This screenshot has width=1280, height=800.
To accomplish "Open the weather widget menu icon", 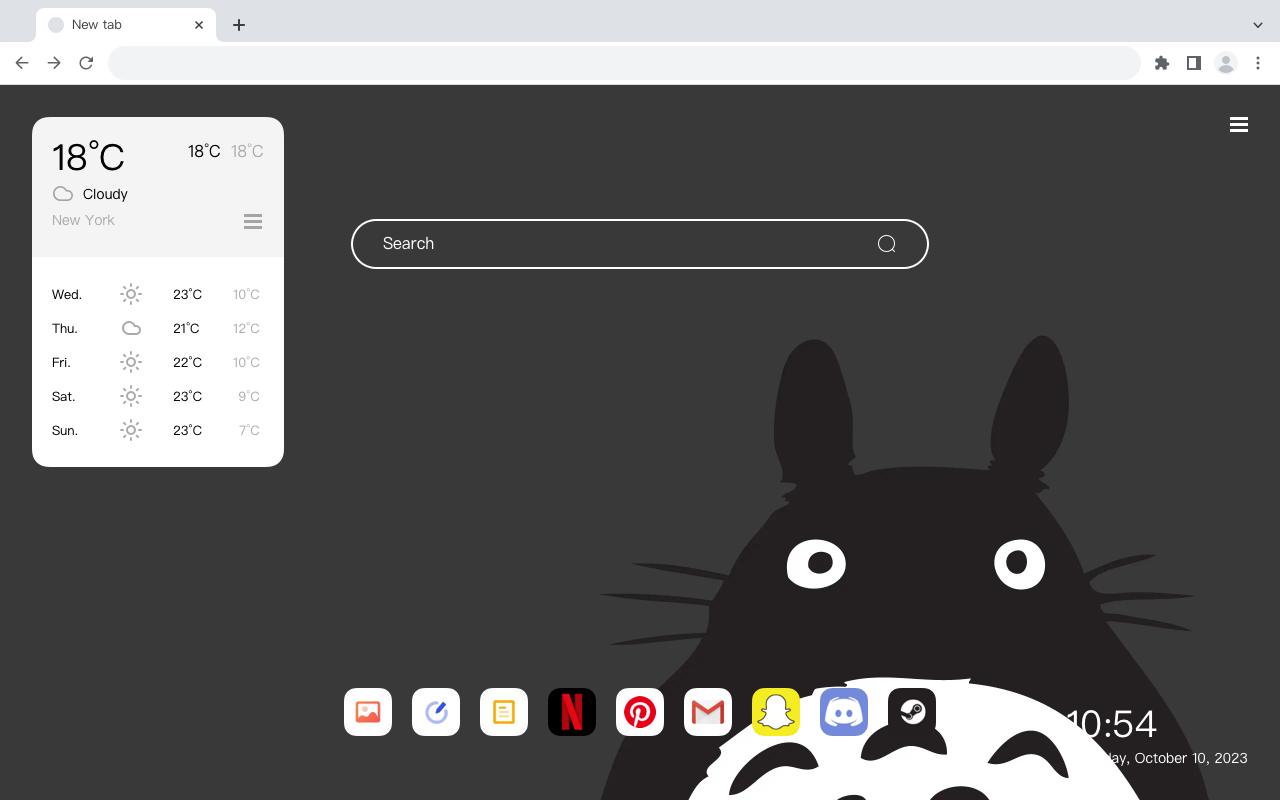I will point(253,221).
